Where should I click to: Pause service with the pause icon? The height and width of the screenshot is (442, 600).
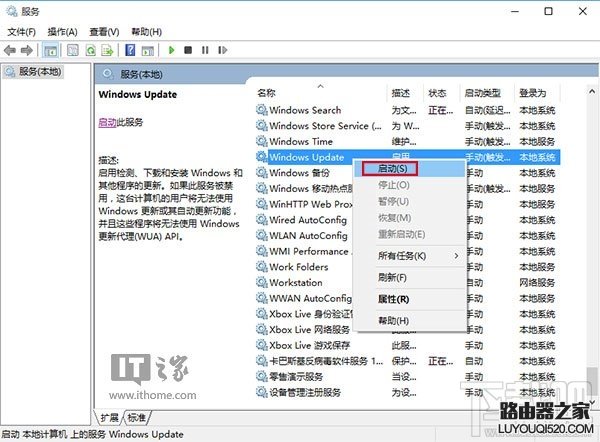(x=205, y=50)
